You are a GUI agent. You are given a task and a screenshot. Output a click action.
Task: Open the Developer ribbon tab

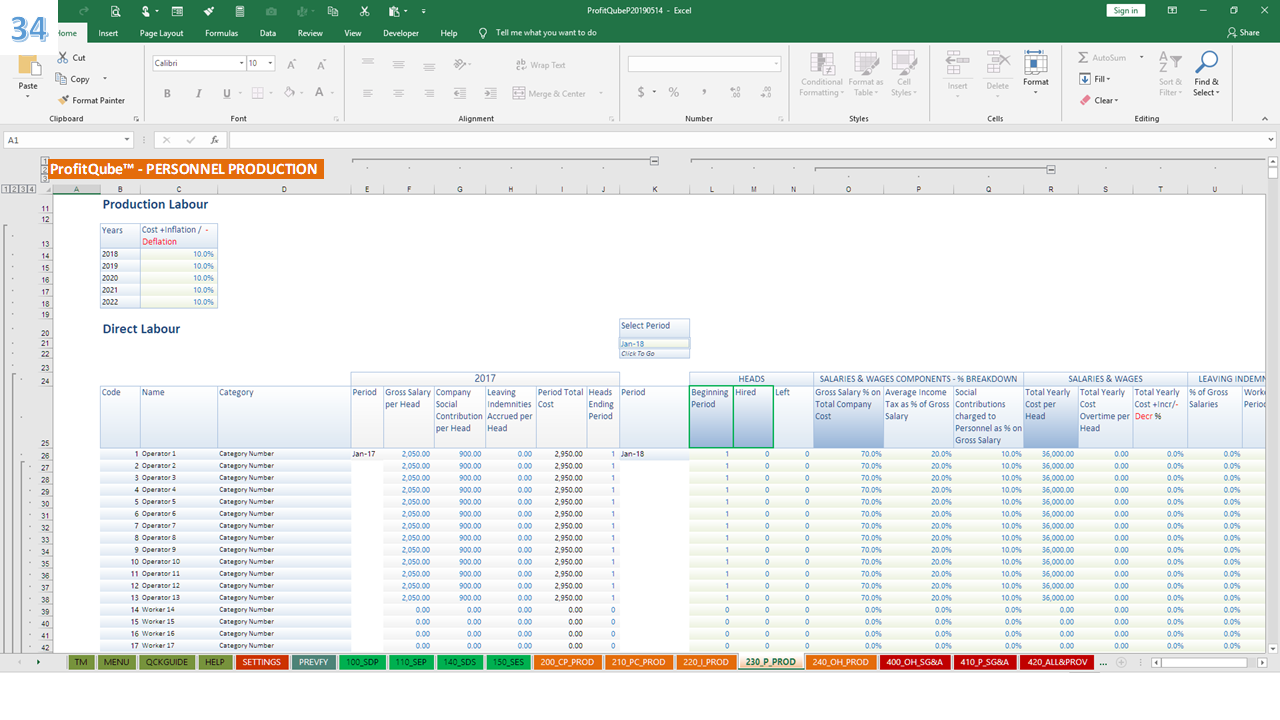coord(401,33)
